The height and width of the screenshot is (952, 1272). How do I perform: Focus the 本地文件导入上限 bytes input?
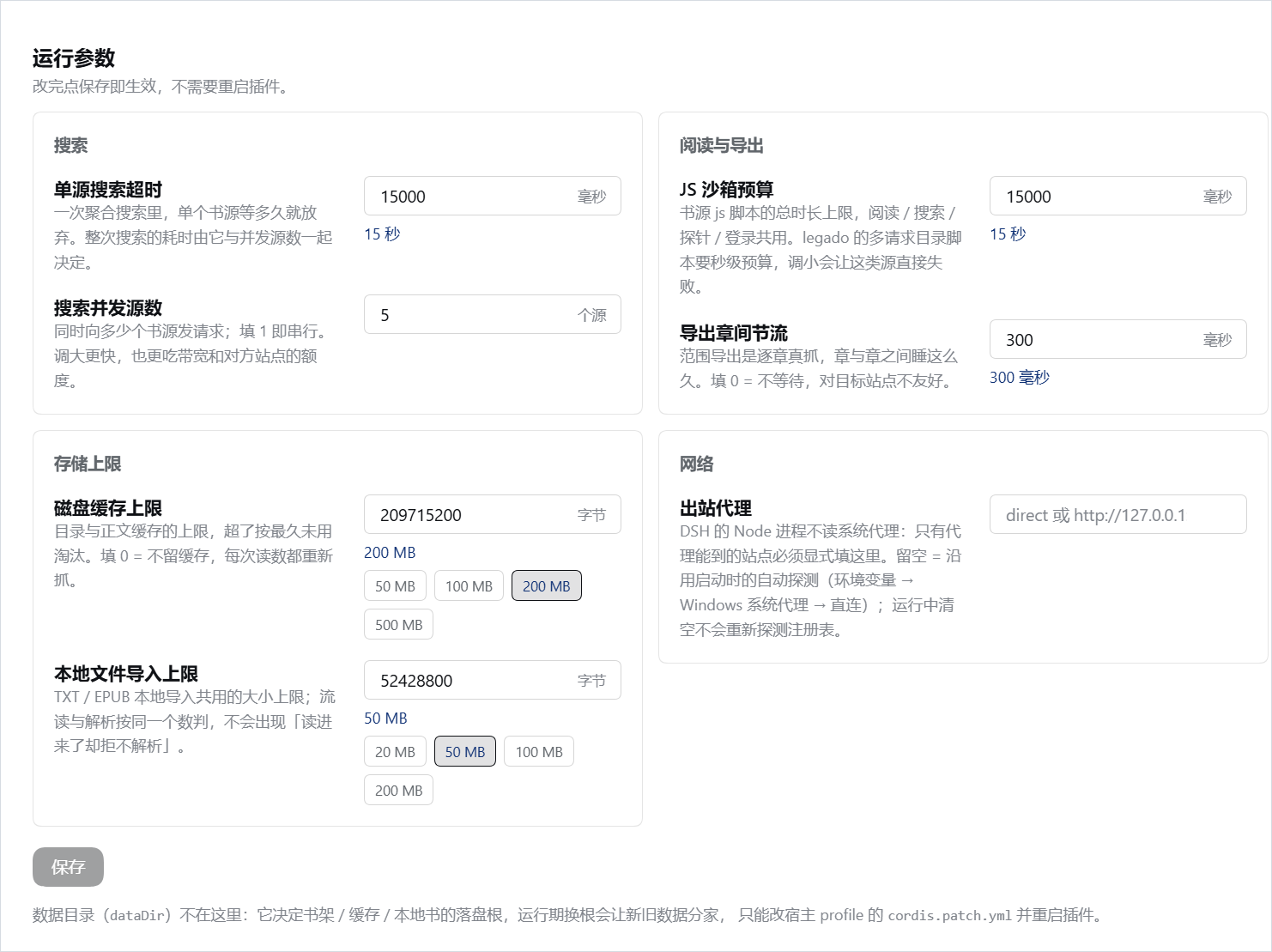[x=492, y=681]
